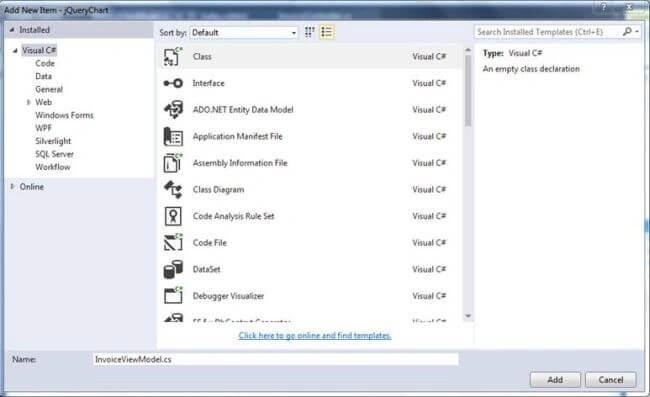Viewport: 650px width, 397px height.
Task: Pick the Application Manifest File icon
Action: pyautogui.click(x=173, y=137)
